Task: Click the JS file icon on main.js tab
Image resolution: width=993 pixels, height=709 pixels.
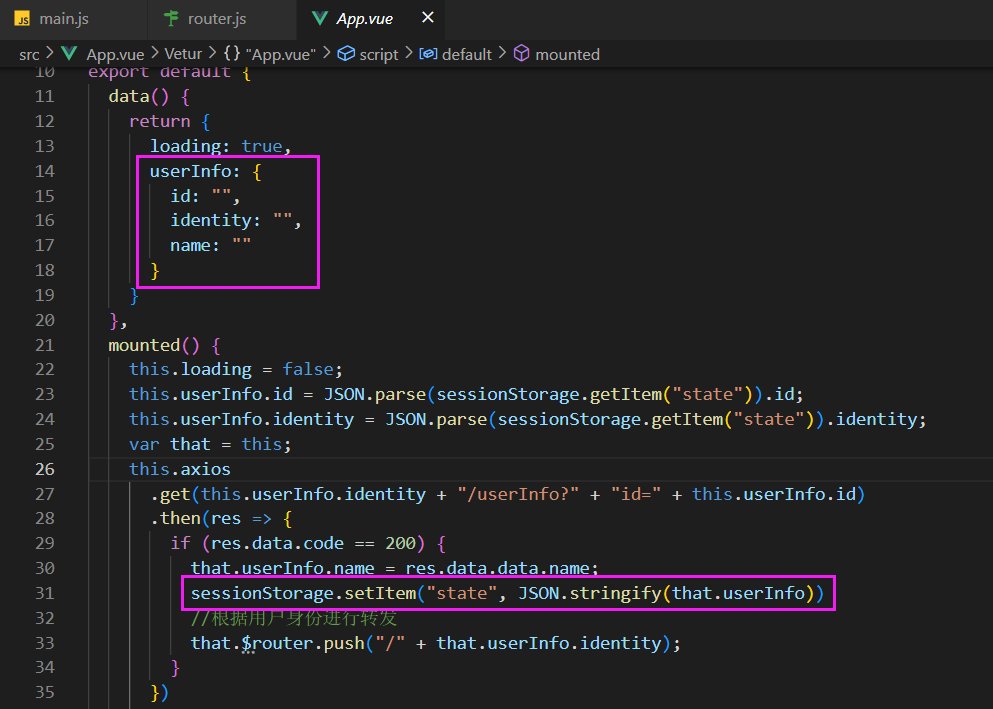Action: coord(23,19)
